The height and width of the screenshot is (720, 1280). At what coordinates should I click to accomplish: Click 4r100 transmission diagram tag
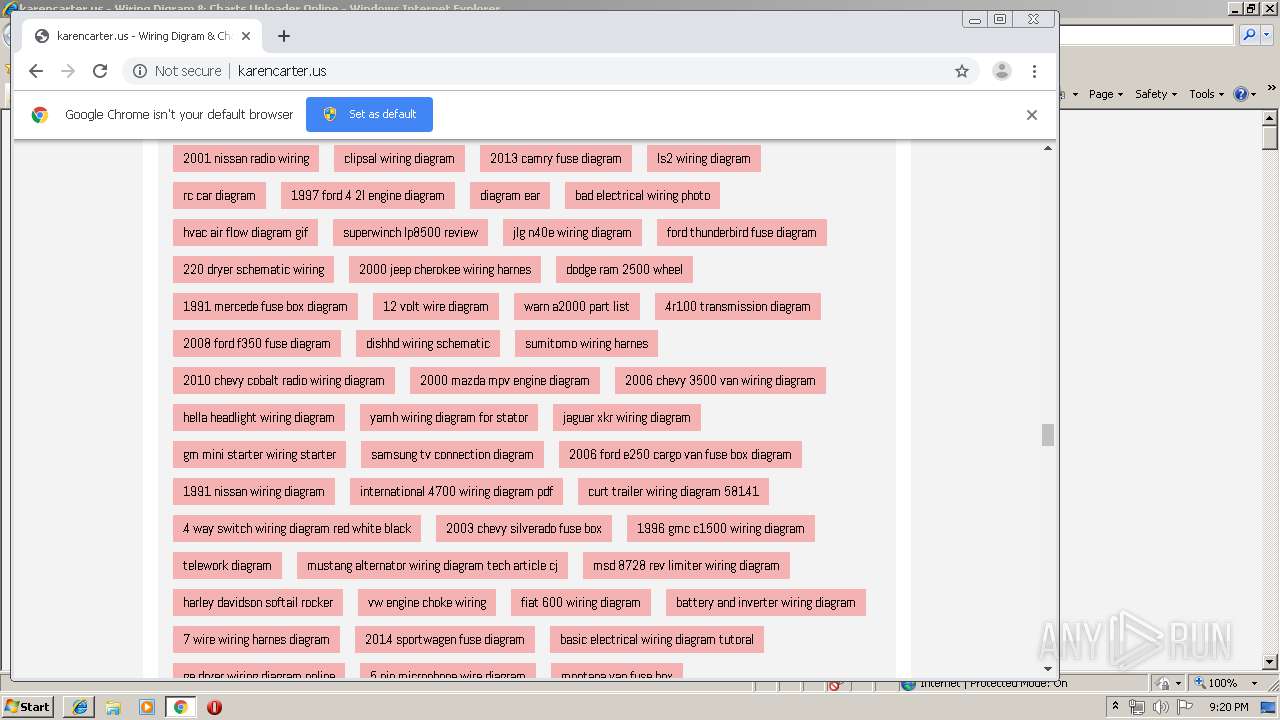pyautogui.click(x=738, y=306)
